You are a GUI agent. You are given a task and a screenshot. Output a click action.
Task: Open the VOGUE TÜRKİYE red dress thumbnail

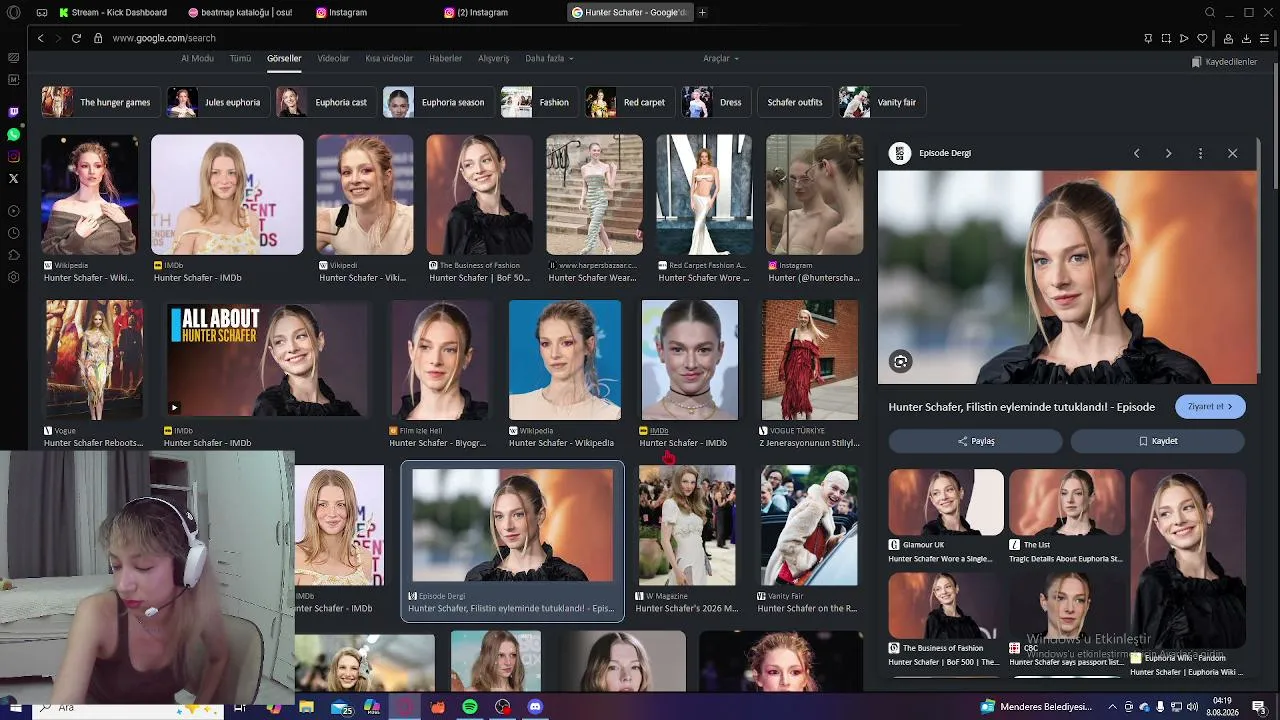click(x=809, y=360)
